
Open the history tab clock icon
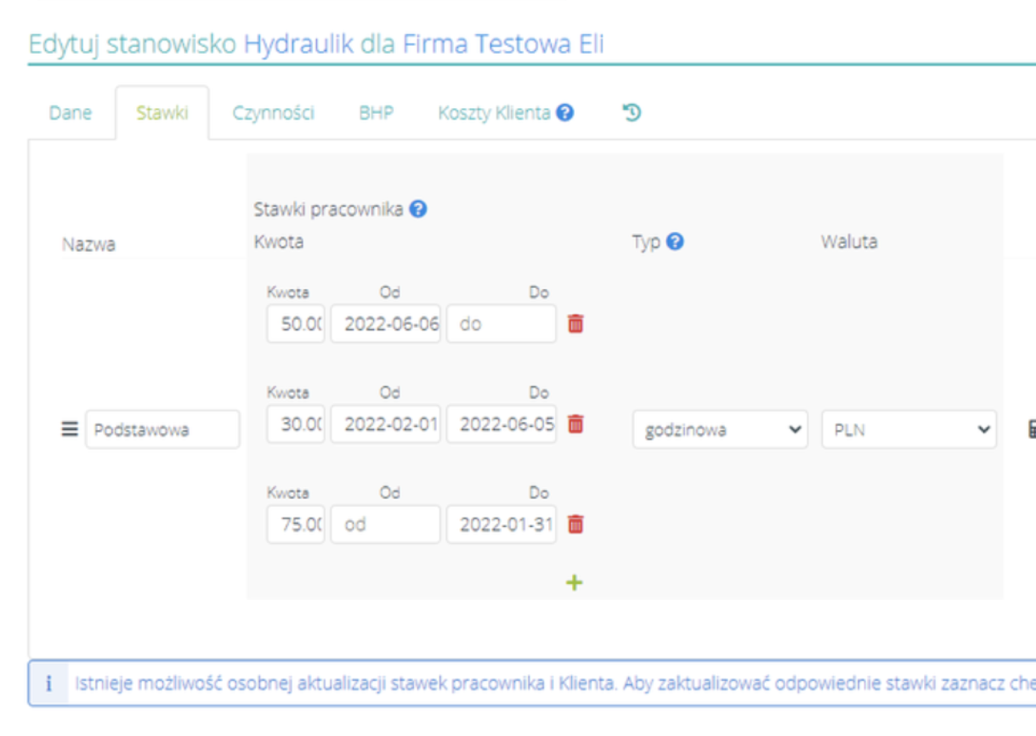tap(631, 113)
